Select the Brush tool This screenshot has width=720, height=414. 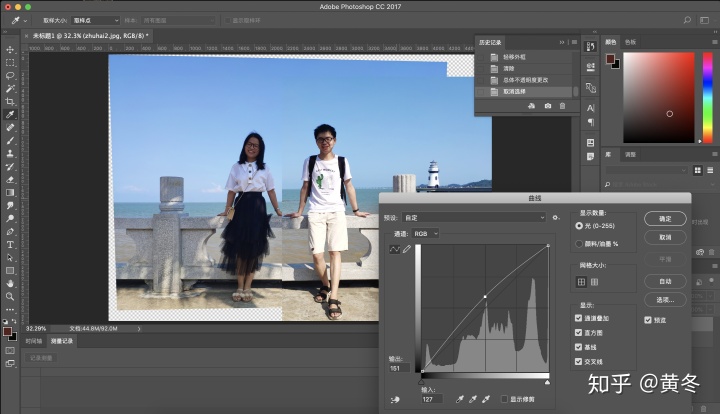tap(10, 140)
